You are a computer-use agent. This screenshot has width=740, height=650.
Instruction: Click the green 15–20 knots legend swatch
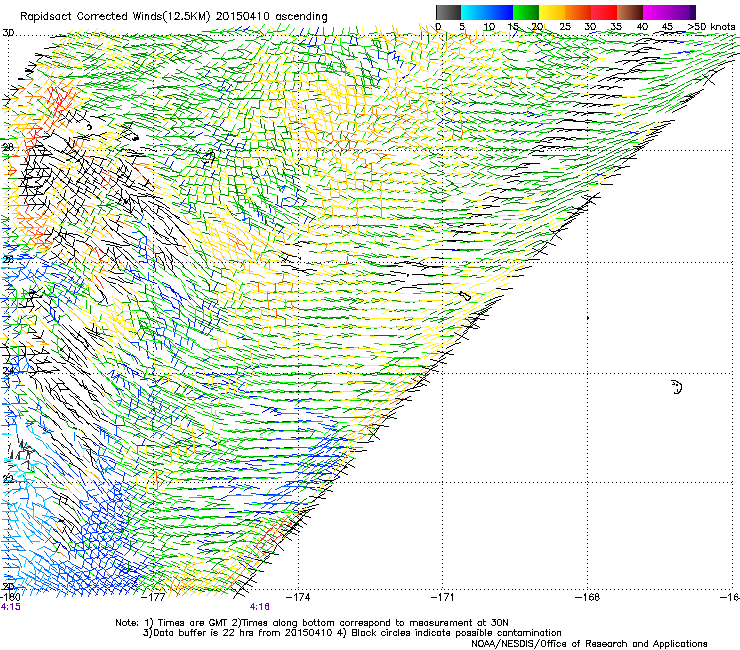click(x=526, y=12)
